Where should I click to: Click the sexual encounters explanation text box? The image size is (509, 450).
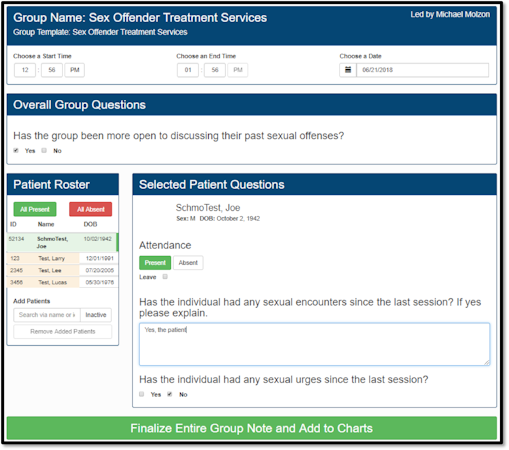pos(314,344)
